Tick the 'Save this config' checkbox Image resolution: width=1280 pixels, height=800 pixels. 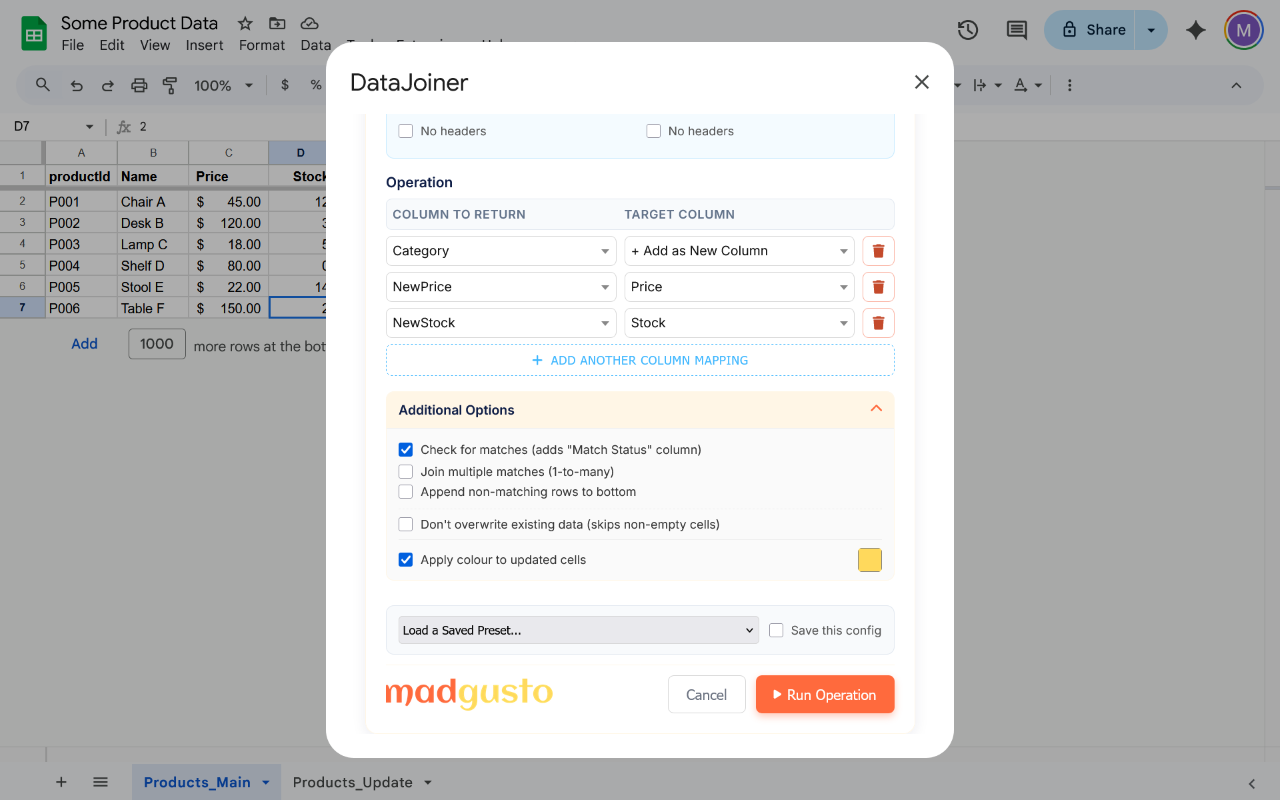(776, 630)
